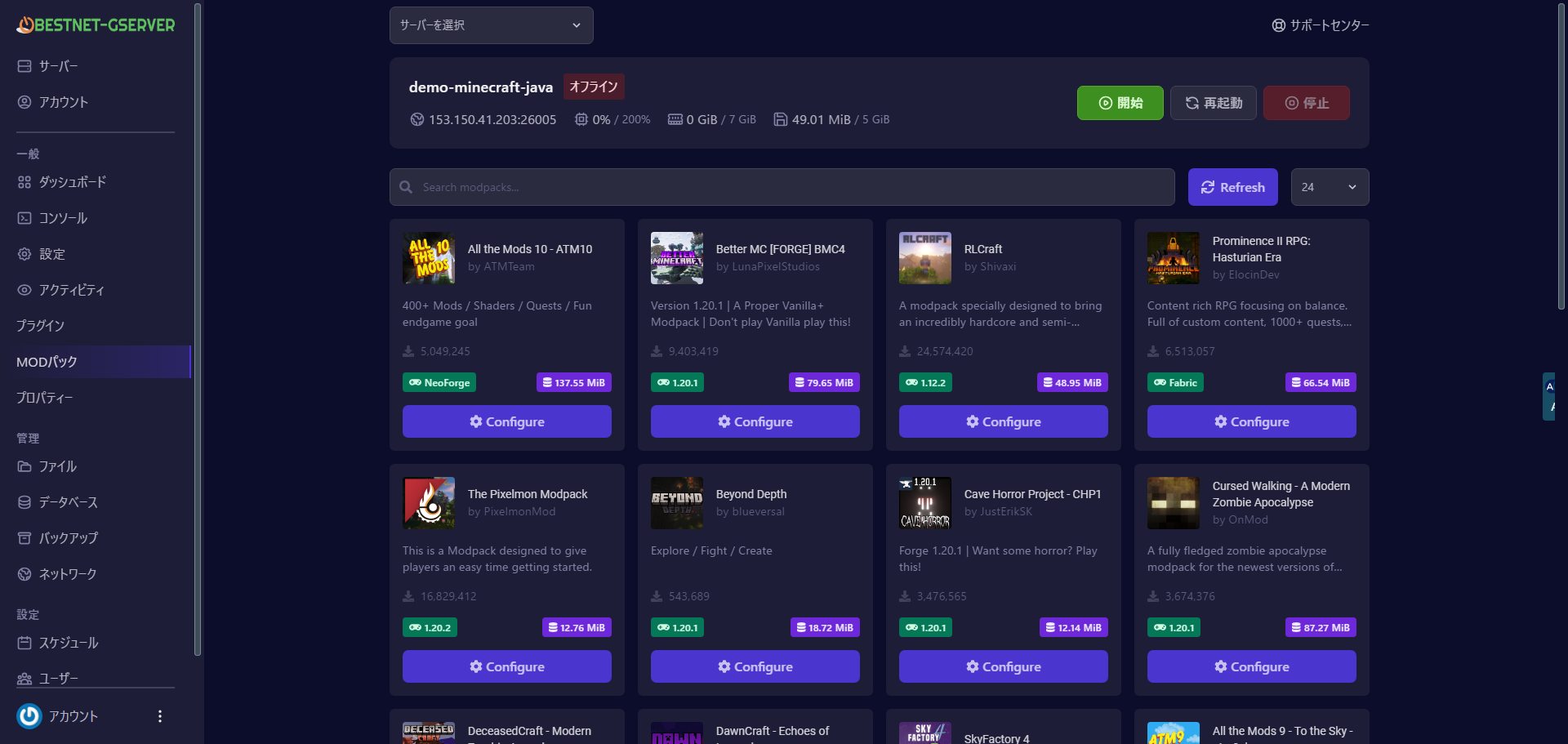Image resolution: width=1568 pixels, height=744 pixels.
Task: Open the account three-dot options menu
Action: pyautogui.click(x=160, y=716)
